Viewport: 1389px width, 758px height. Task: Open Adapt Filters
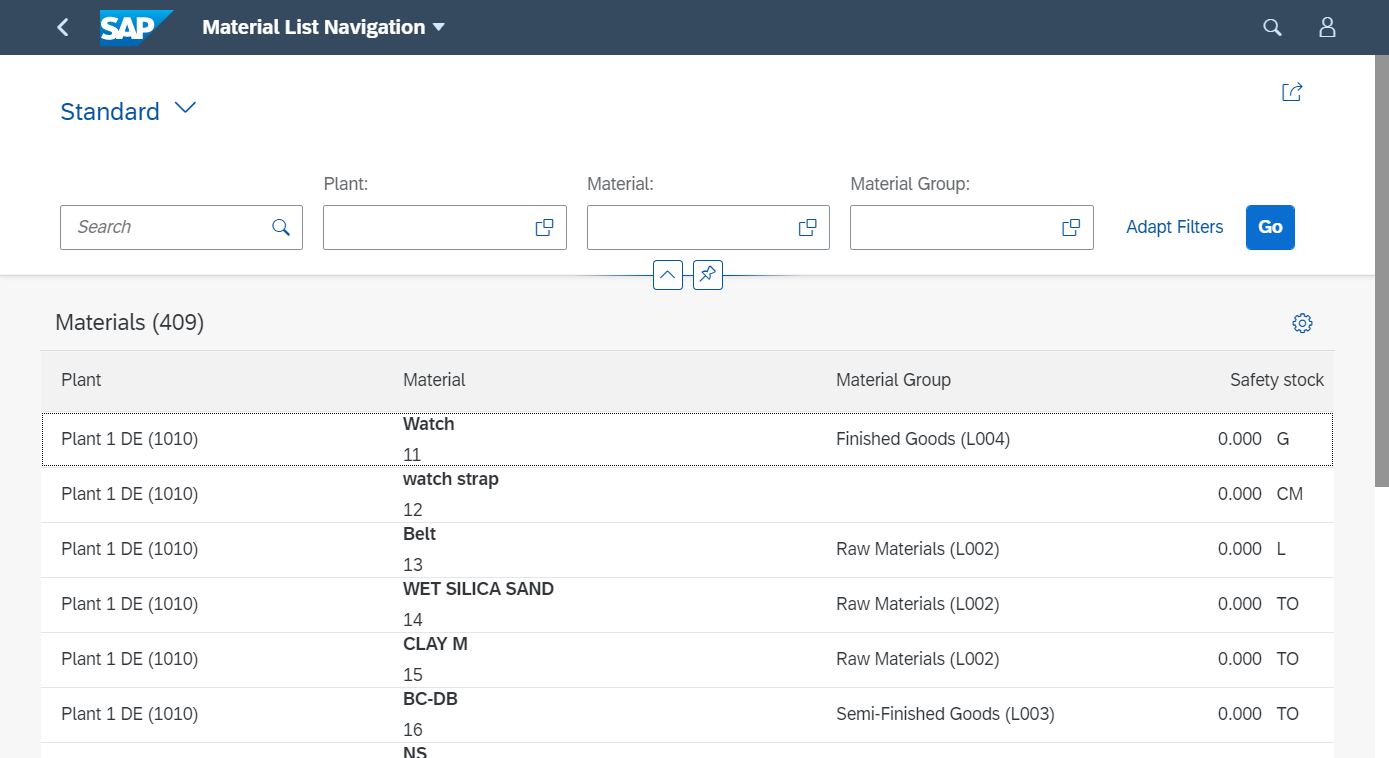tap(1174, 227)
